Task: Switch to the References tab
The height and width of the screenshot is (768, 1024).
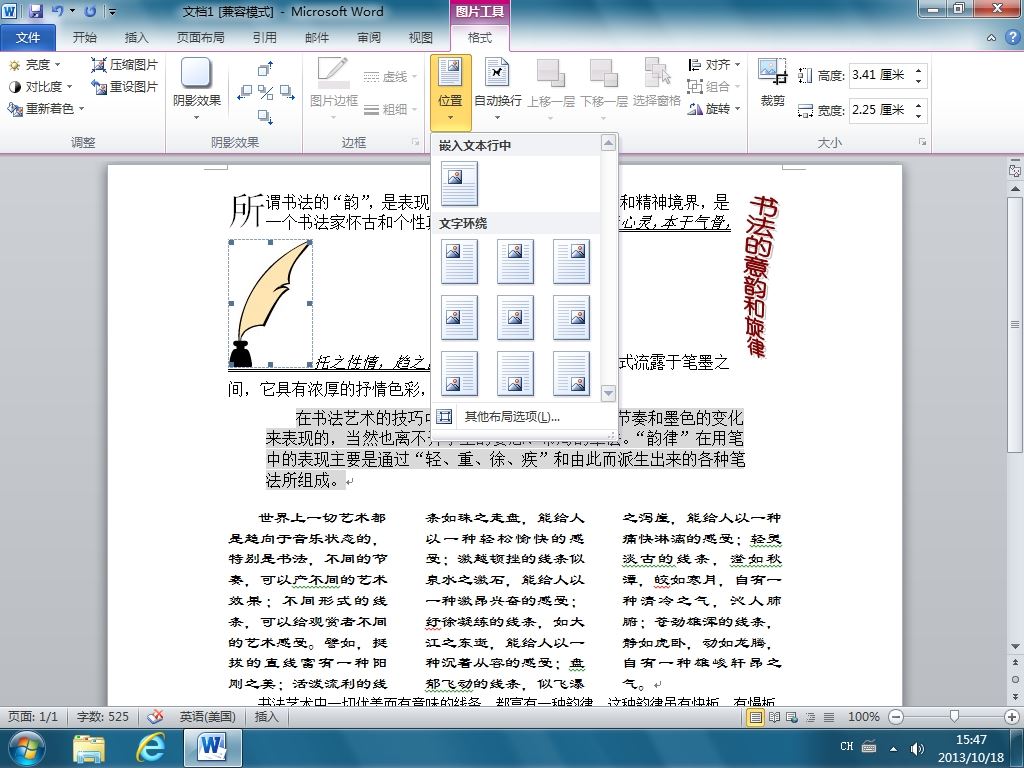Action: tap(264, 38)
